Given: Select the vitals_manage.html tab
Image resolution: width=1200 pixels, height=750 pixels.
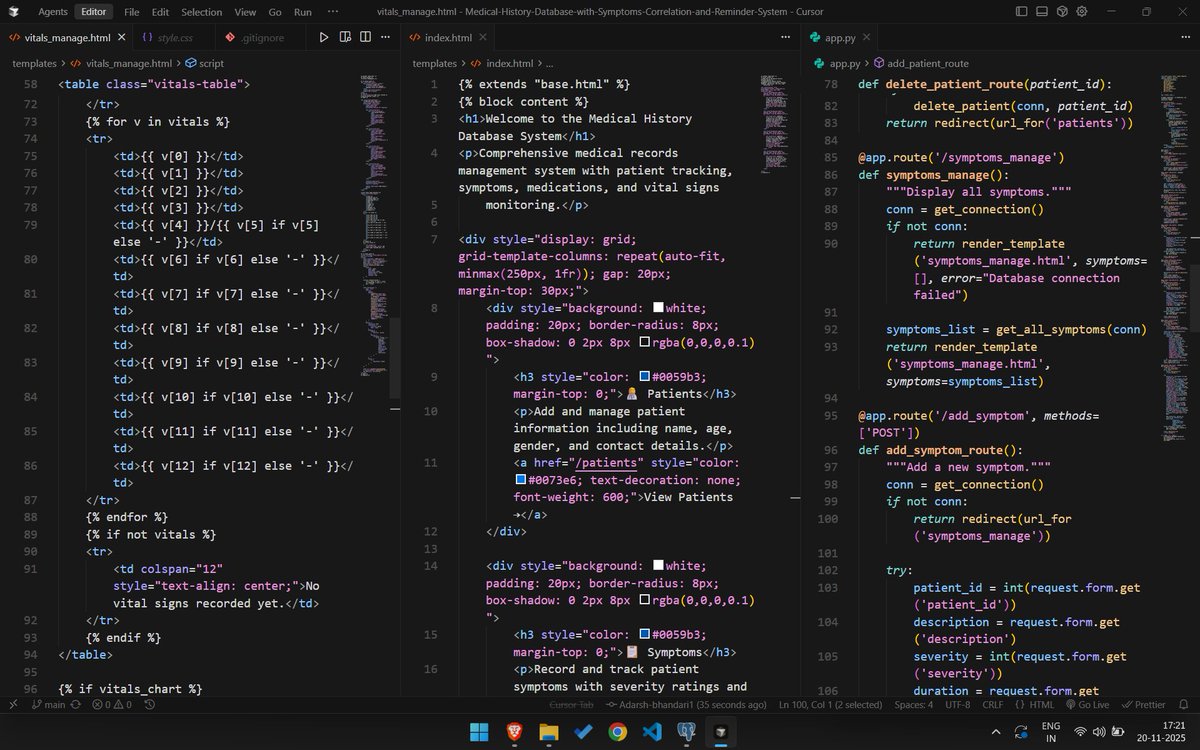Looking at the screenshot, I should 67,37.
